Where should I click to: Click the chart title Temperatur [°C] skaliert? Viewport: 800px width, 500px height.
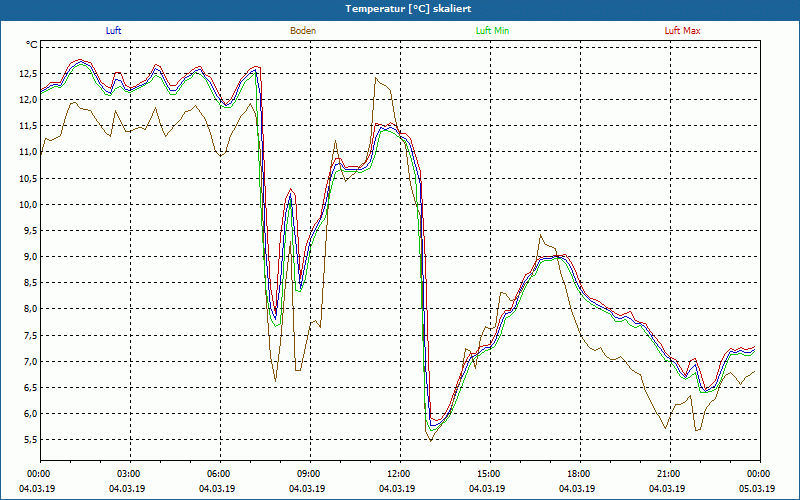(x=408, y=9)
